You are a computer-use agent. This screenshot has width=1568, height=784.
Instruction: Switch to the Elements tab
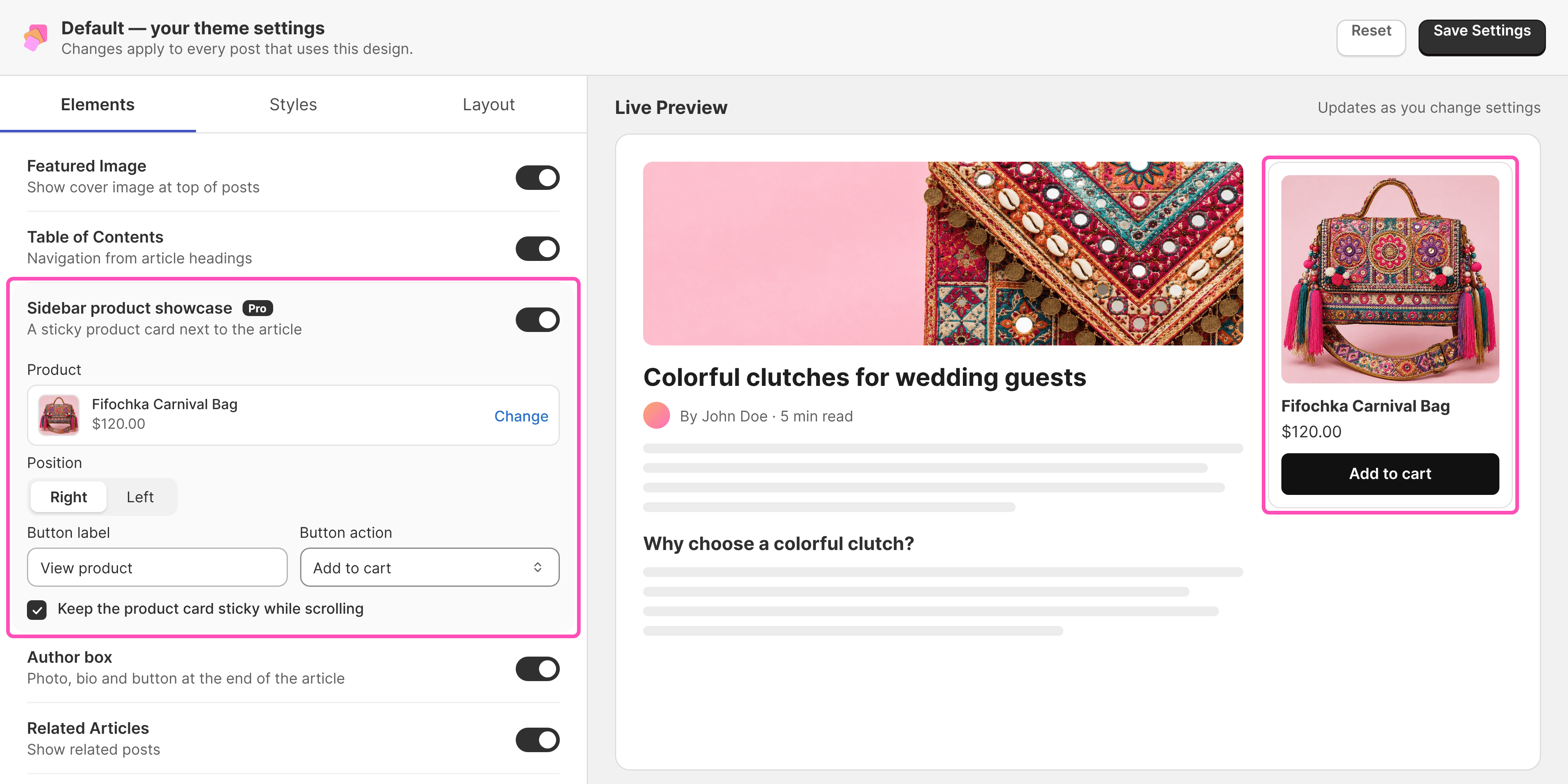98,105
